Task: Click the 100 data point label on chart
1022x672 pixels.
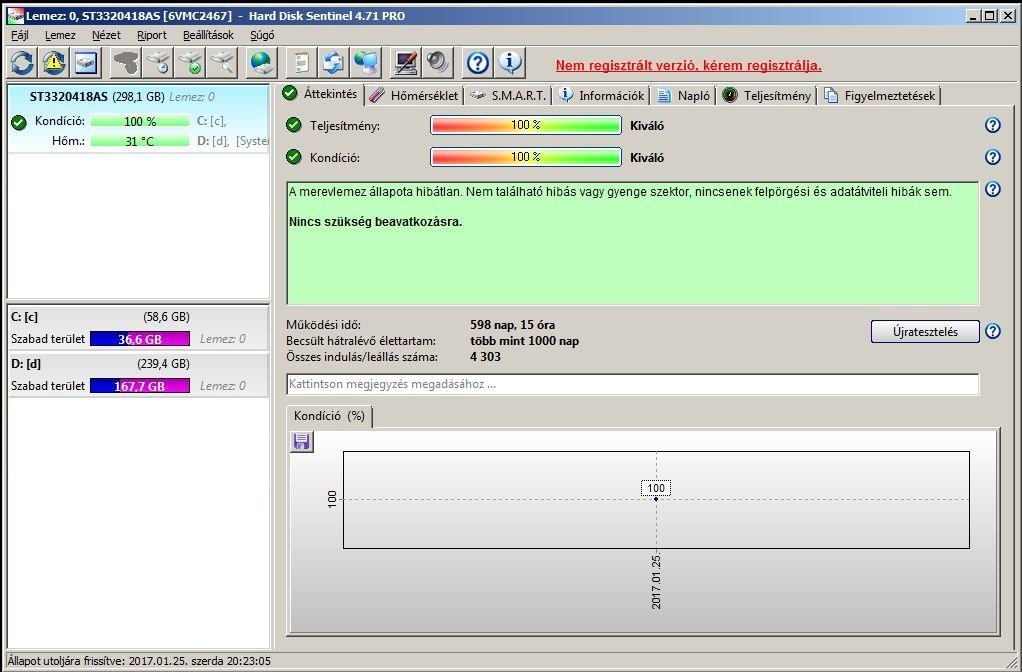Action: pyautogui.click(x=656, y=488)
